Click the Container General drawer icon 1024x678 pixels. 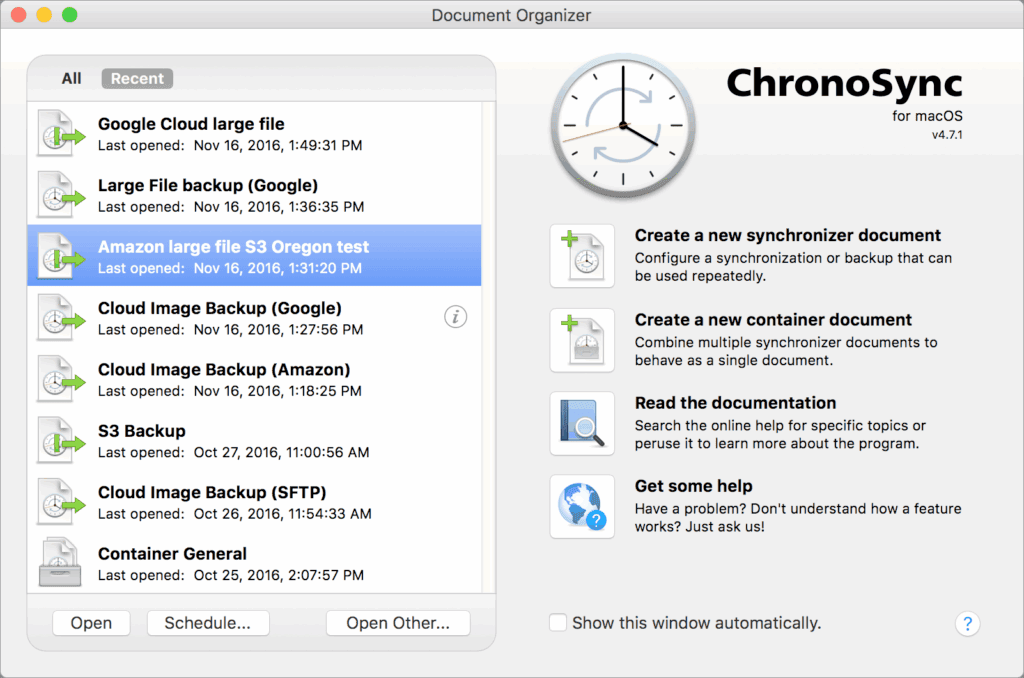point(60,562)
